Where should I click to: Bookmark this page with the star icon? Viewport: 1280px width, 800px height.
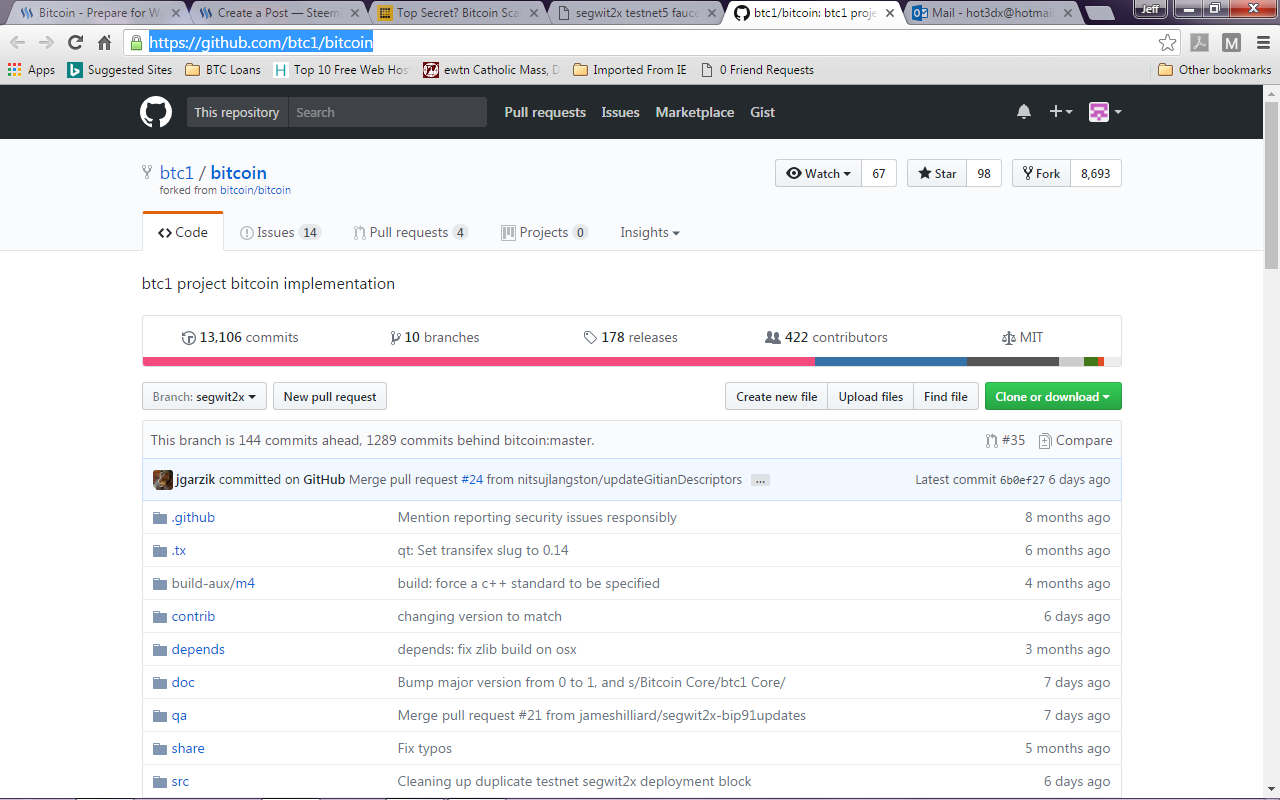point(1167,42)
